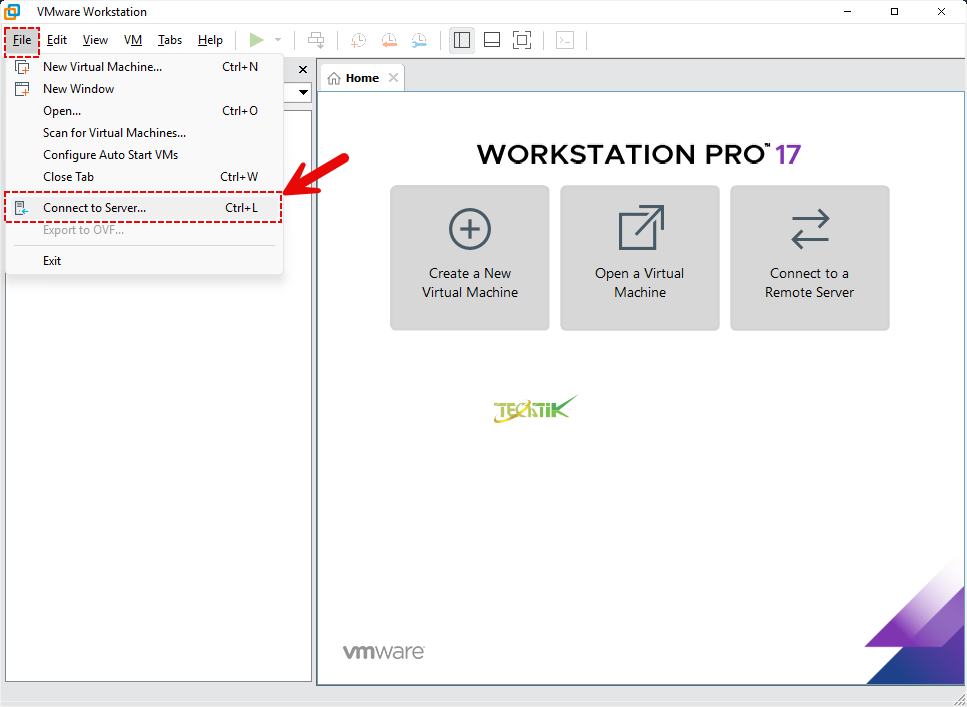This screenshot has height=707, width=967.
Task: Open a Virtual Machine from the home screen
Action: click(639, 257)
